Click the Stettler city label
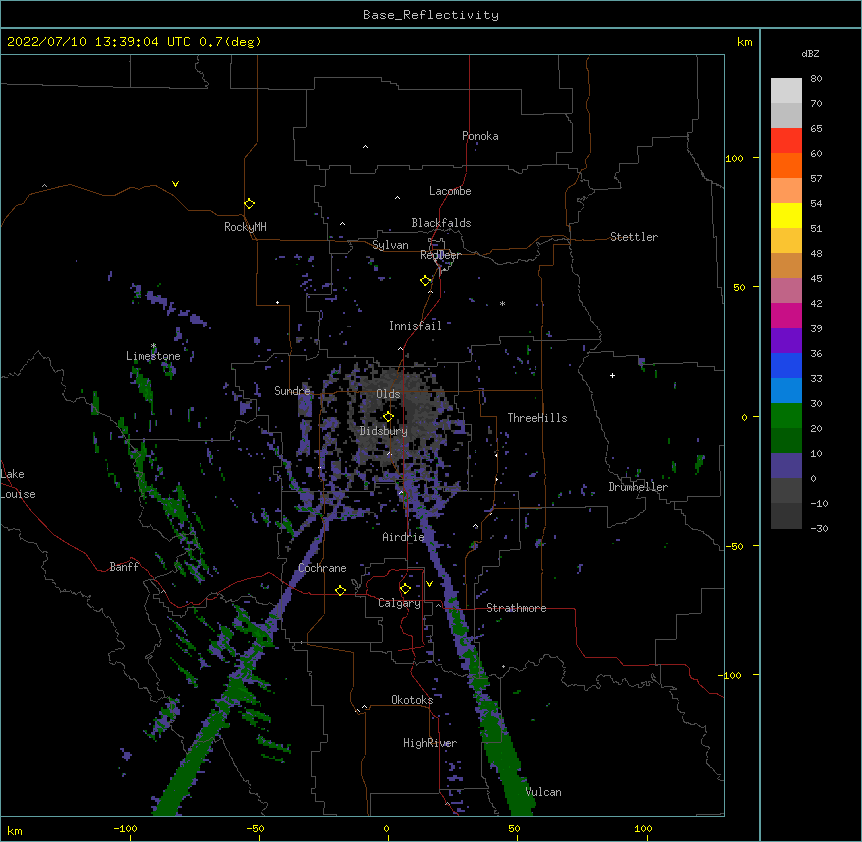This screenshot has height=842, width=862. tap(634, 237)
